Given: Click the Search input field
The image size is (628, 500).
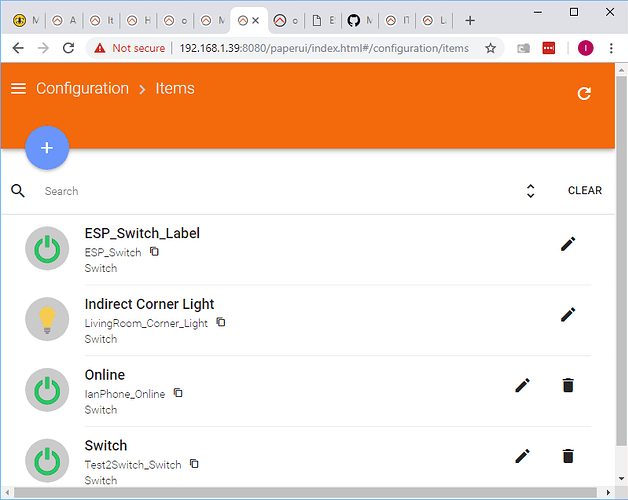Looking at the screenshot, I should 270,191.
